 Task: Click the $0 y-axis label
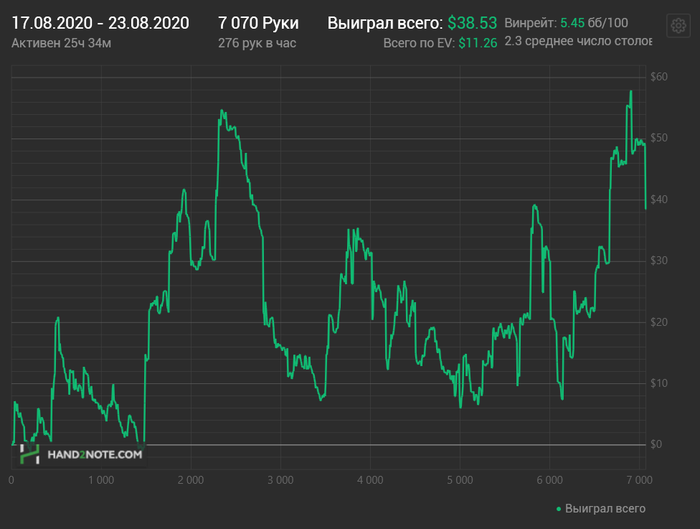click(656, 445)
